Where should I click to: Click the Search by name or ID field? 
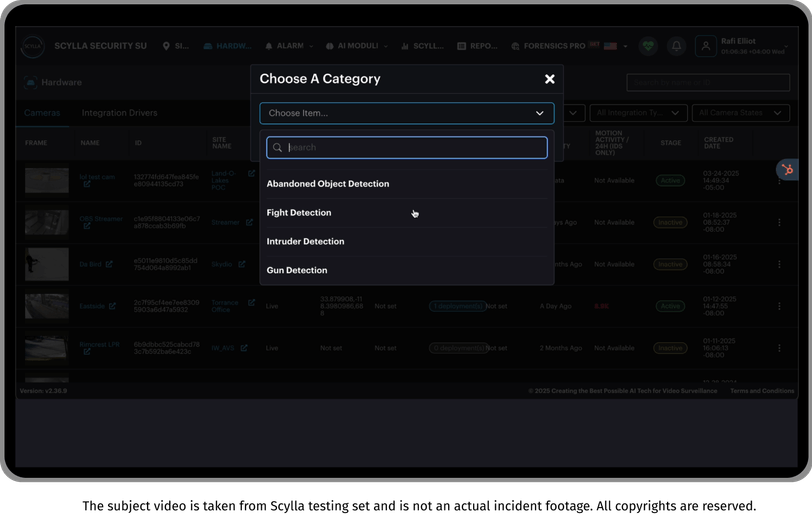click(708, 82)
